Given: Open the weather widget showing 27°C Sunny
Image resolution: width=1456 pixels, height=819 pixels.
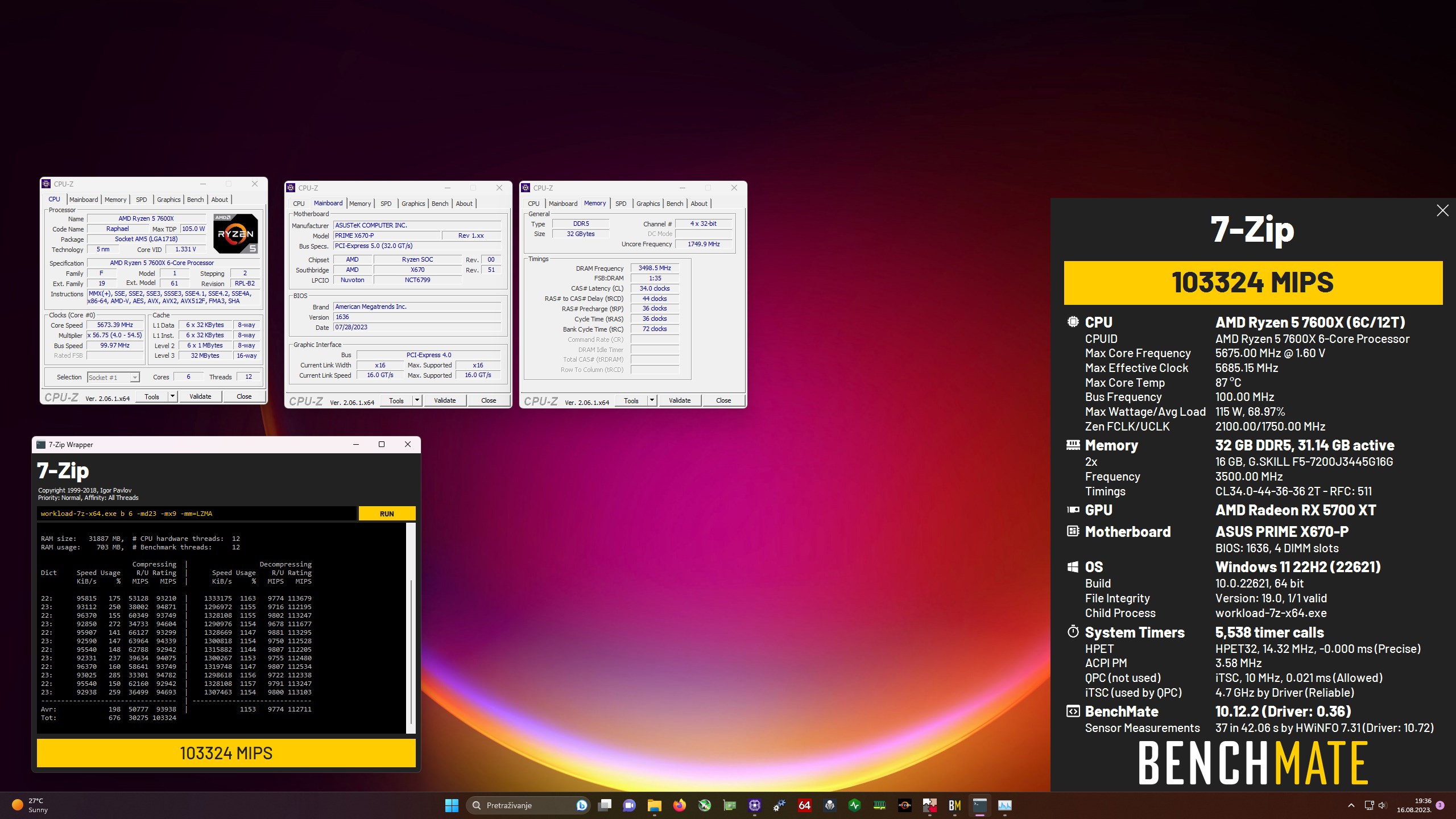Looking at the screenshot, I should [31, 805].
